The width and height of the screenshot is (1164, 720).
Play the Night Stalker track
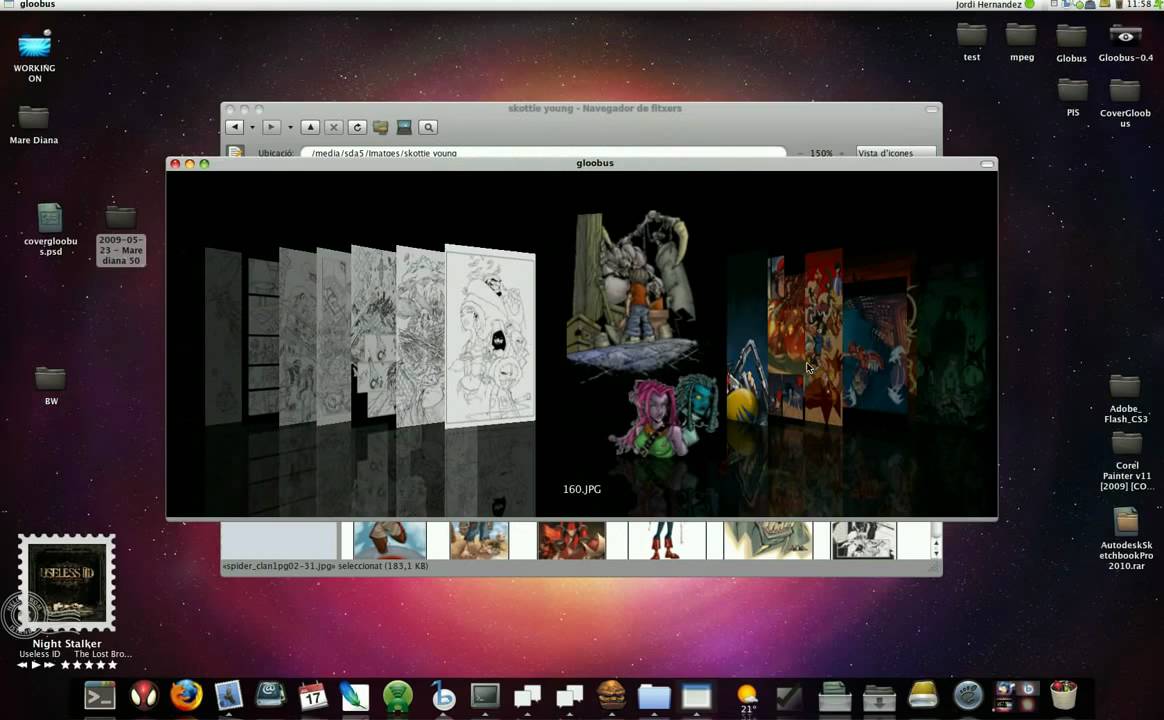pos(36,665)
